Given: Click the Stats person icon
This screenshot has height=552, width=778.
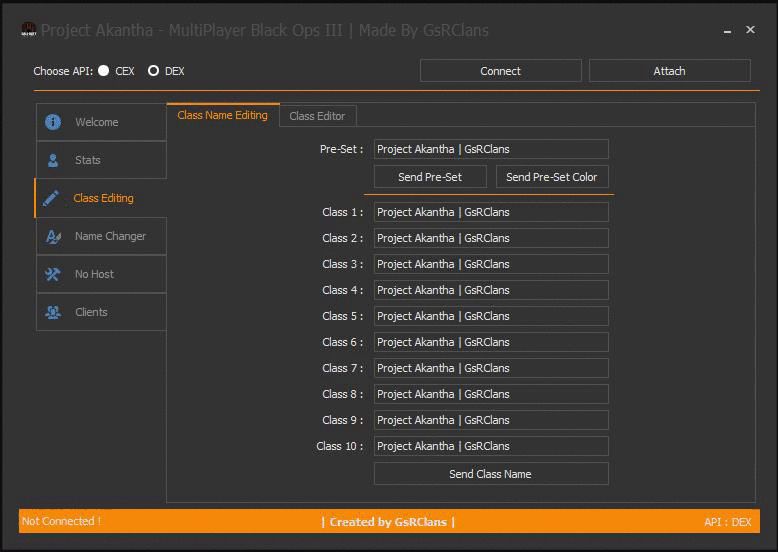Looking at the screenshot, I should pyautogui.click(x=53, y=160).
